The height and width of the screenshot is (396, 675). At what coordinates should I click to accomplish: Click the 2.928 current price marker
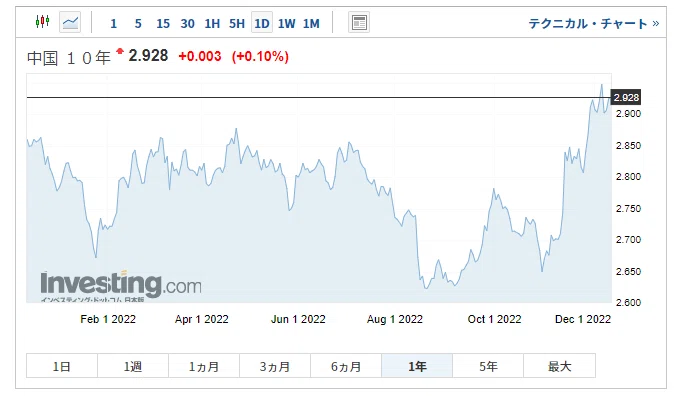(x=626, y=97)
